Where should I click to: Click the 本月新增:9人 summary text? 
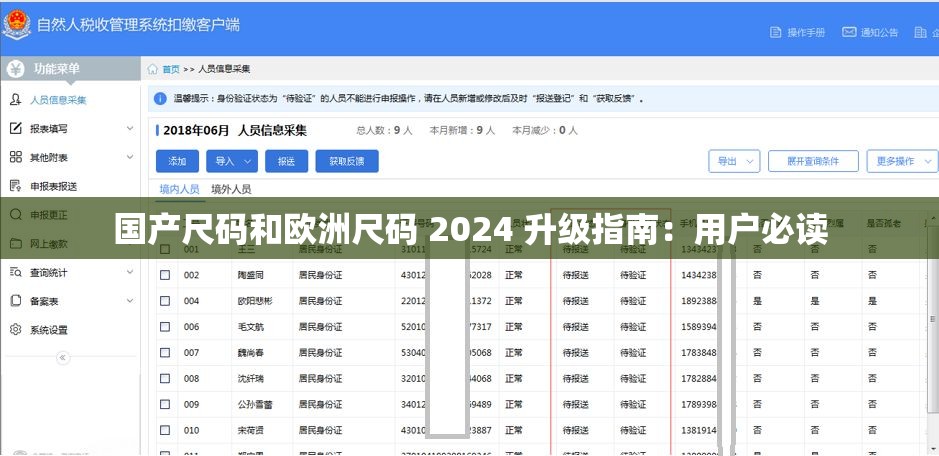(x=462, y=130)
